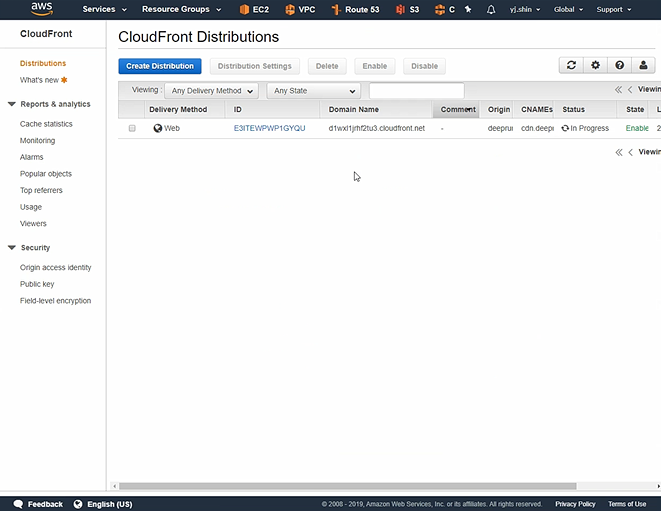Go to first page in top pager

click(618, 89)
